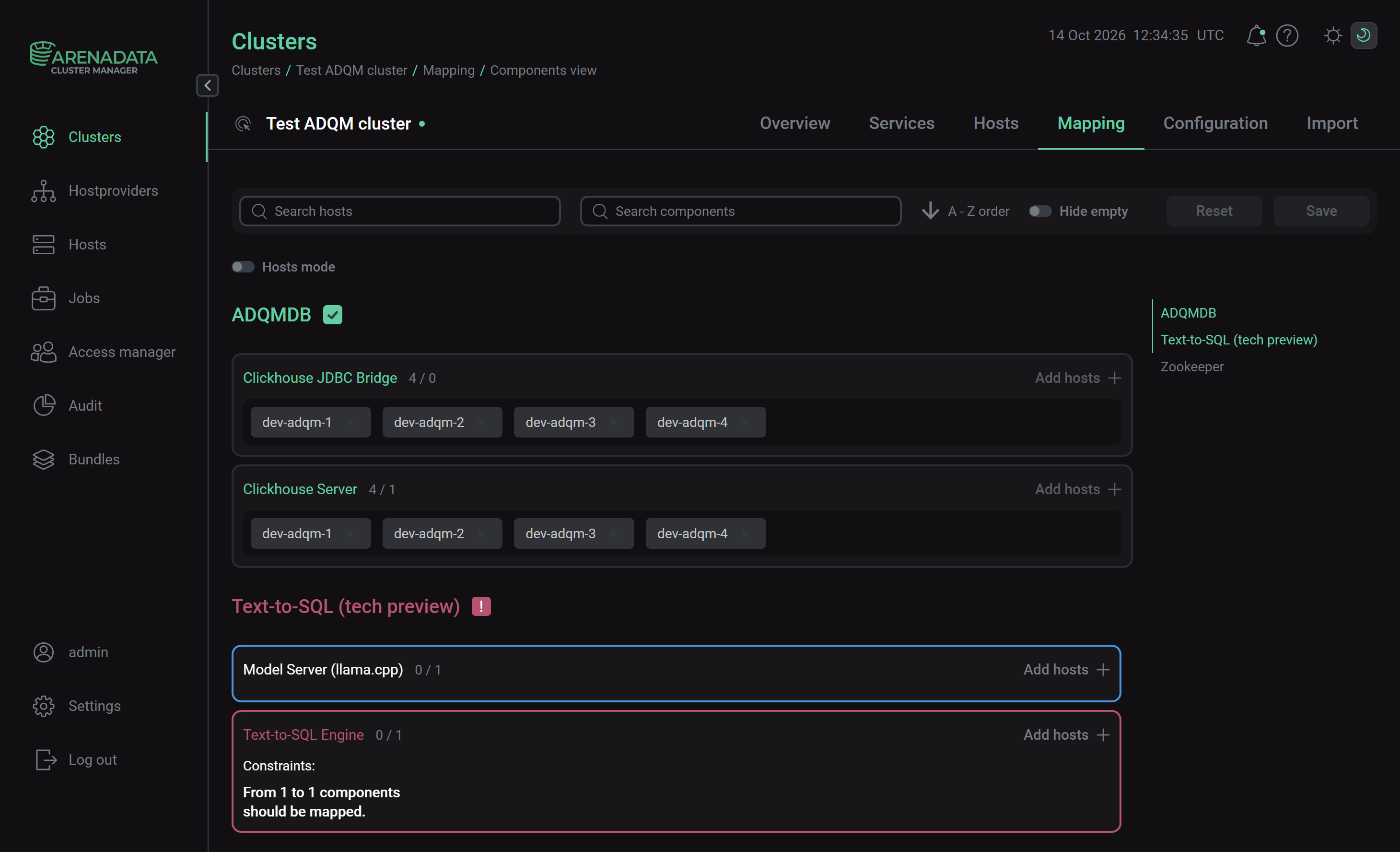Jump to Zookeeper in the side anchor list

(x=1191, y=367)
